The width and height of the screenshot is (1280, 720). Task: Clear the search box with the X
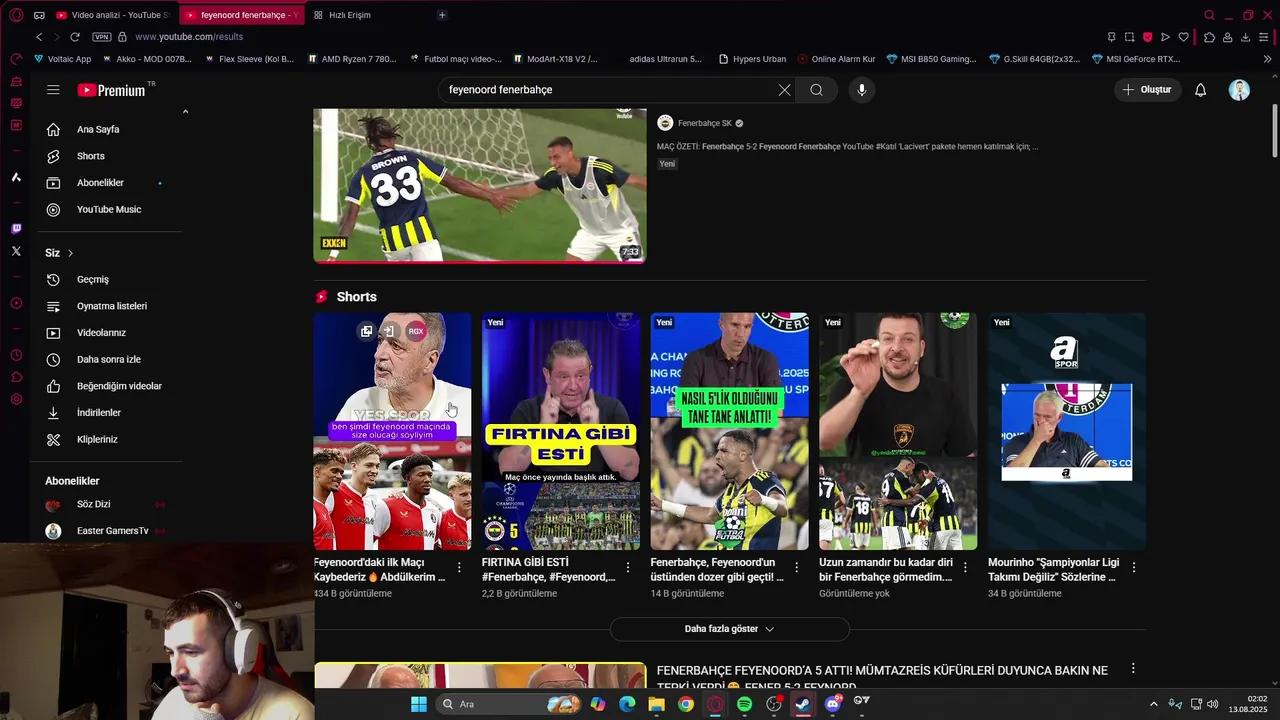pos(784,90)
